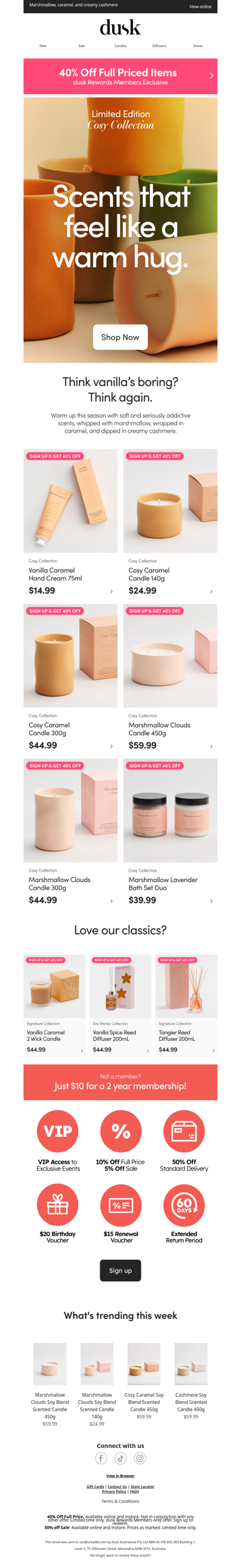Open the Facebook social icon

pyautogui.click(x=101, y=1458)
